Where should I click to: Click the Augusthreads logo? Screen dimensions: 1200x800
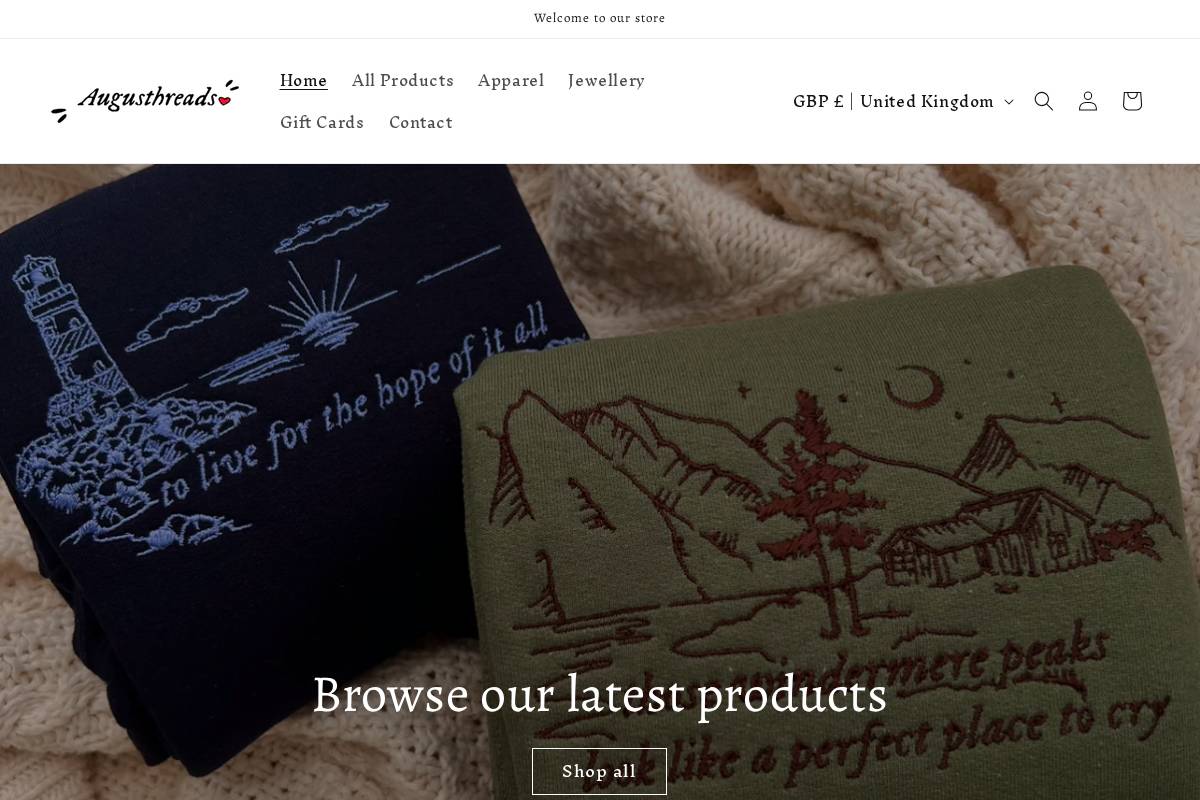coord(145,101)
